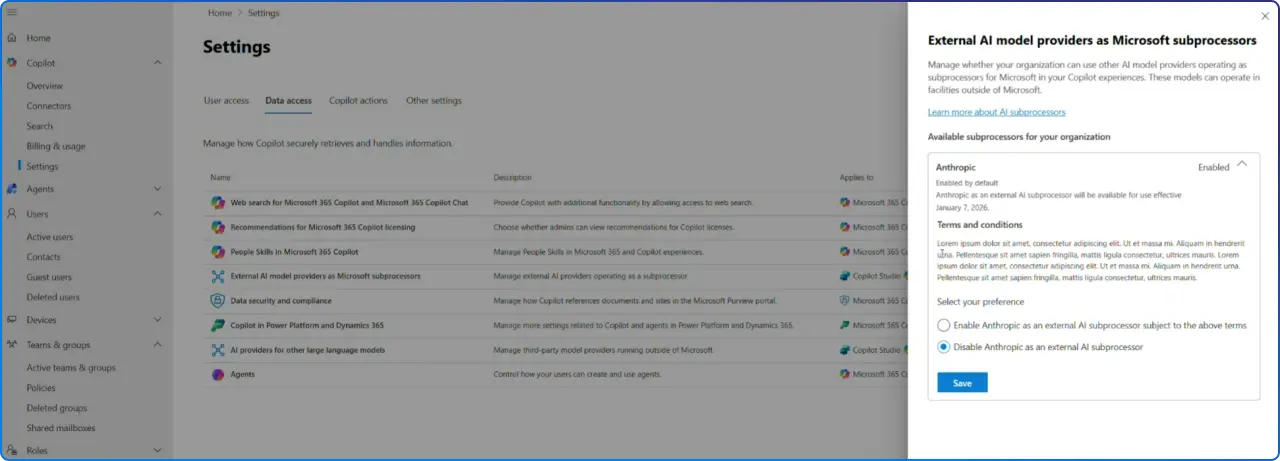Click the Applies to column header

point(856,178)
